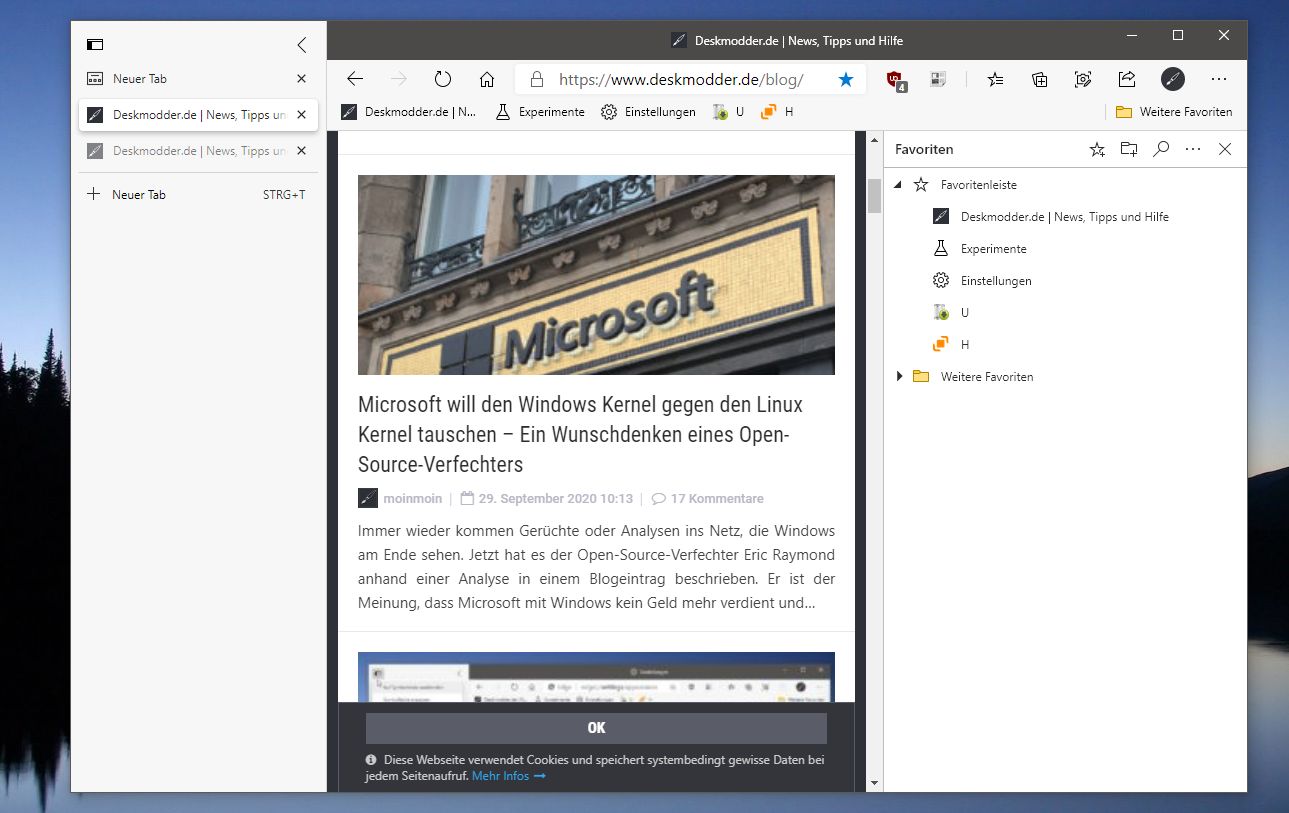Collapse the Favoritenleiste tree node
The image size is (1289, 813).
coord(898,185)
